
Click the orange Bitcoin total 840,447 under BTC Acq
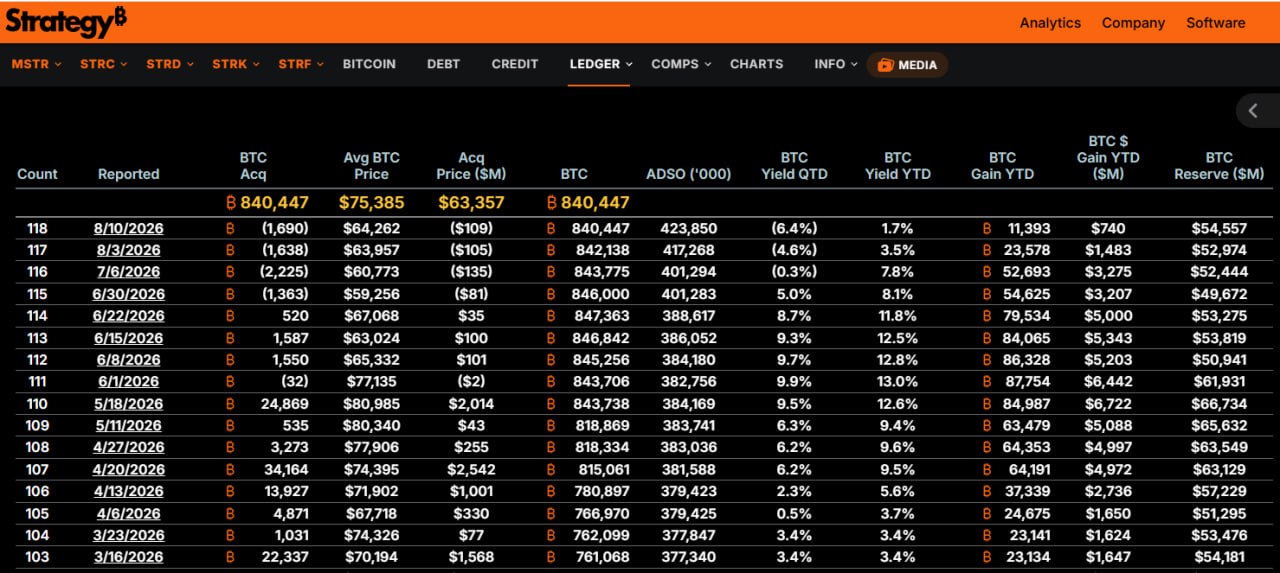tap(268, 203)
